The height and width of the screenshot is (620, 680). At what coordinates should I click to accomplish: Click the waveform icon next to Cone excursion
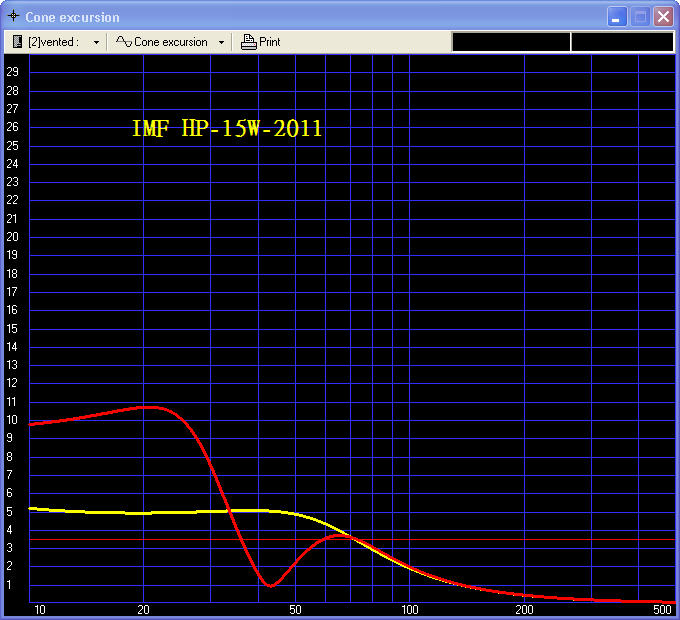(124, 42)
